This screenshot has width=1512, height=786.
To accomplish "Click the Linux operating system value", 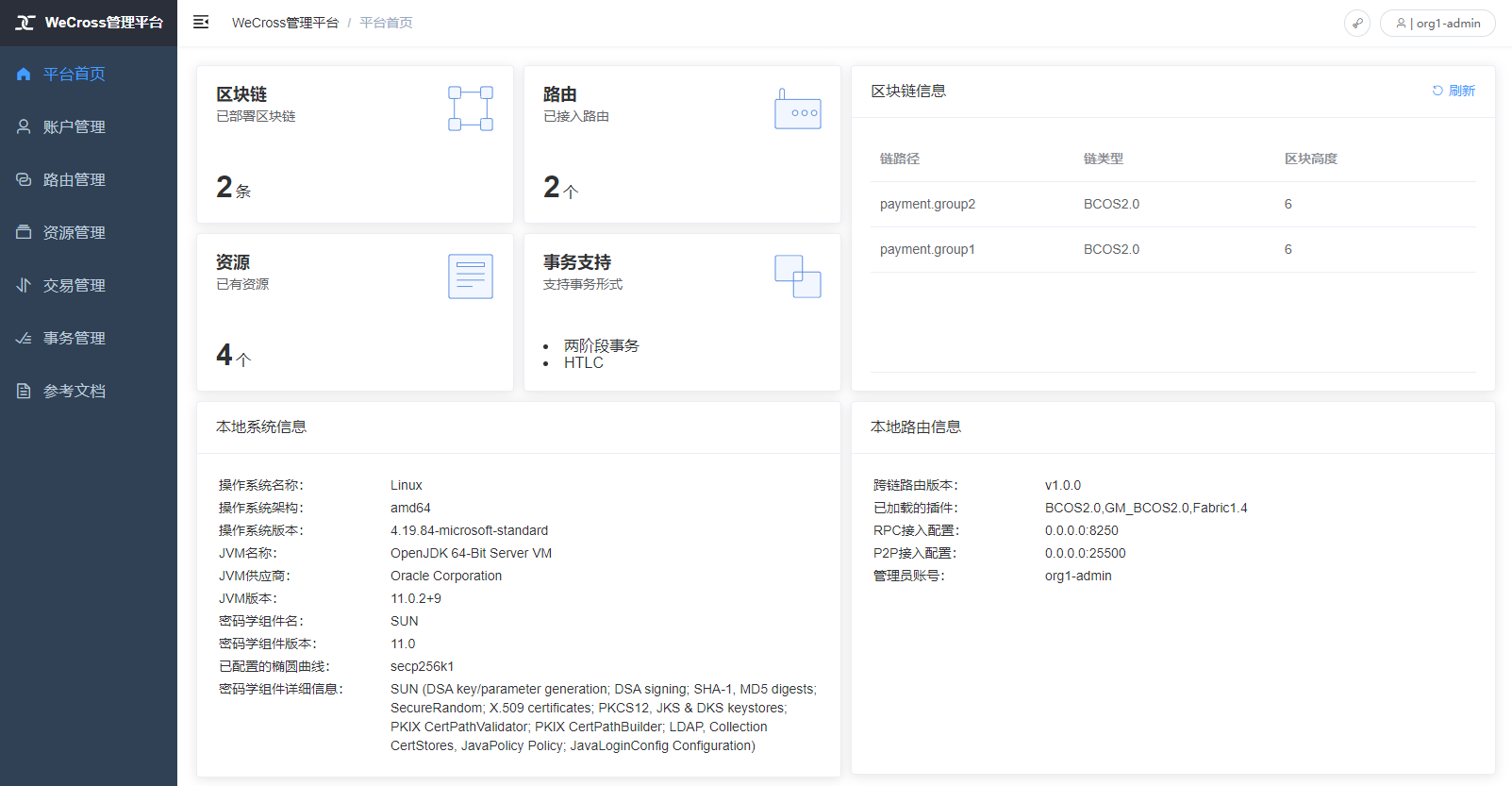I will coord(407,485).
